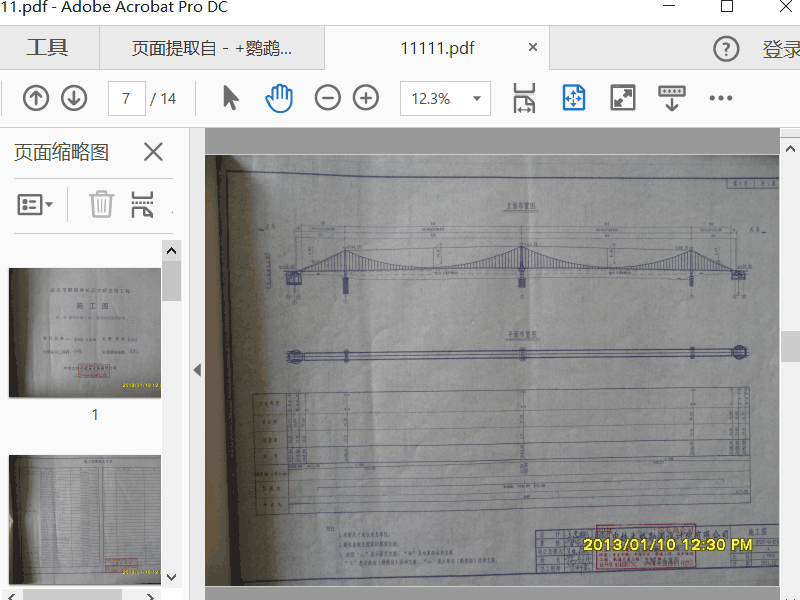
Task: Enable fit width scrolling mode icon
Action: coord(524,98)
